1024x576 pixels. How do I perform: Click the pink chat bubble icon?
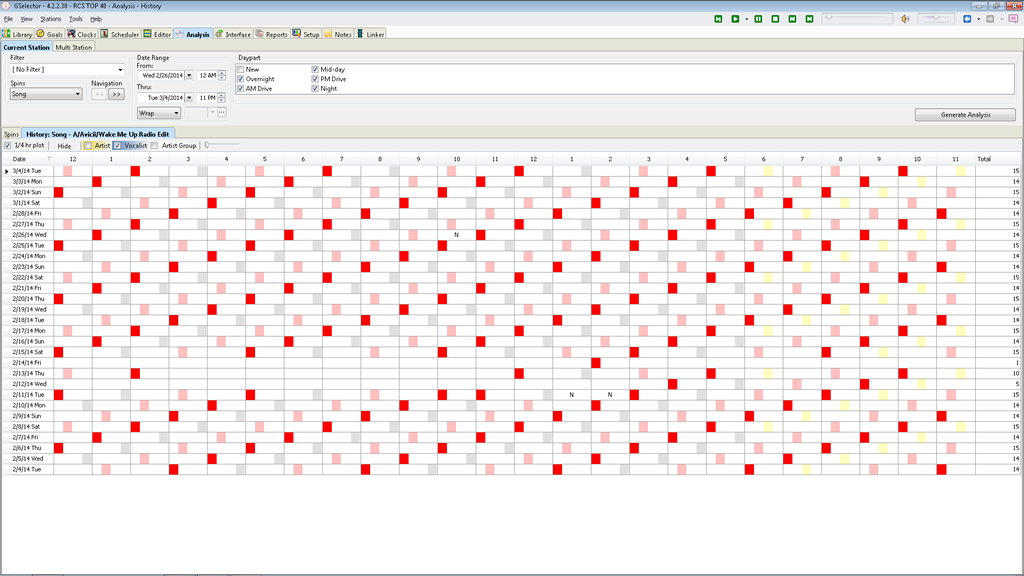[1011, 19]
